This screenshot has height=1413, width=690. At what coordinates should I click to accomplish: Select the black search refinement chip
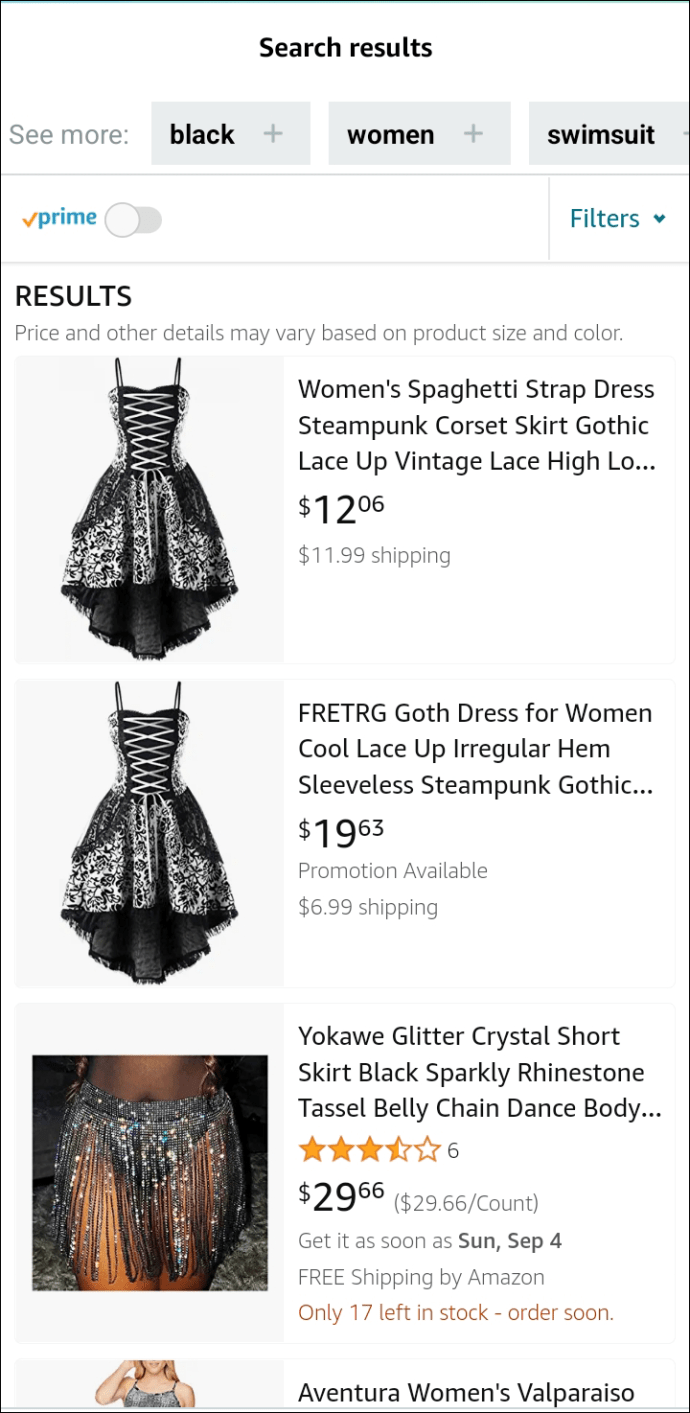[203, 134]
